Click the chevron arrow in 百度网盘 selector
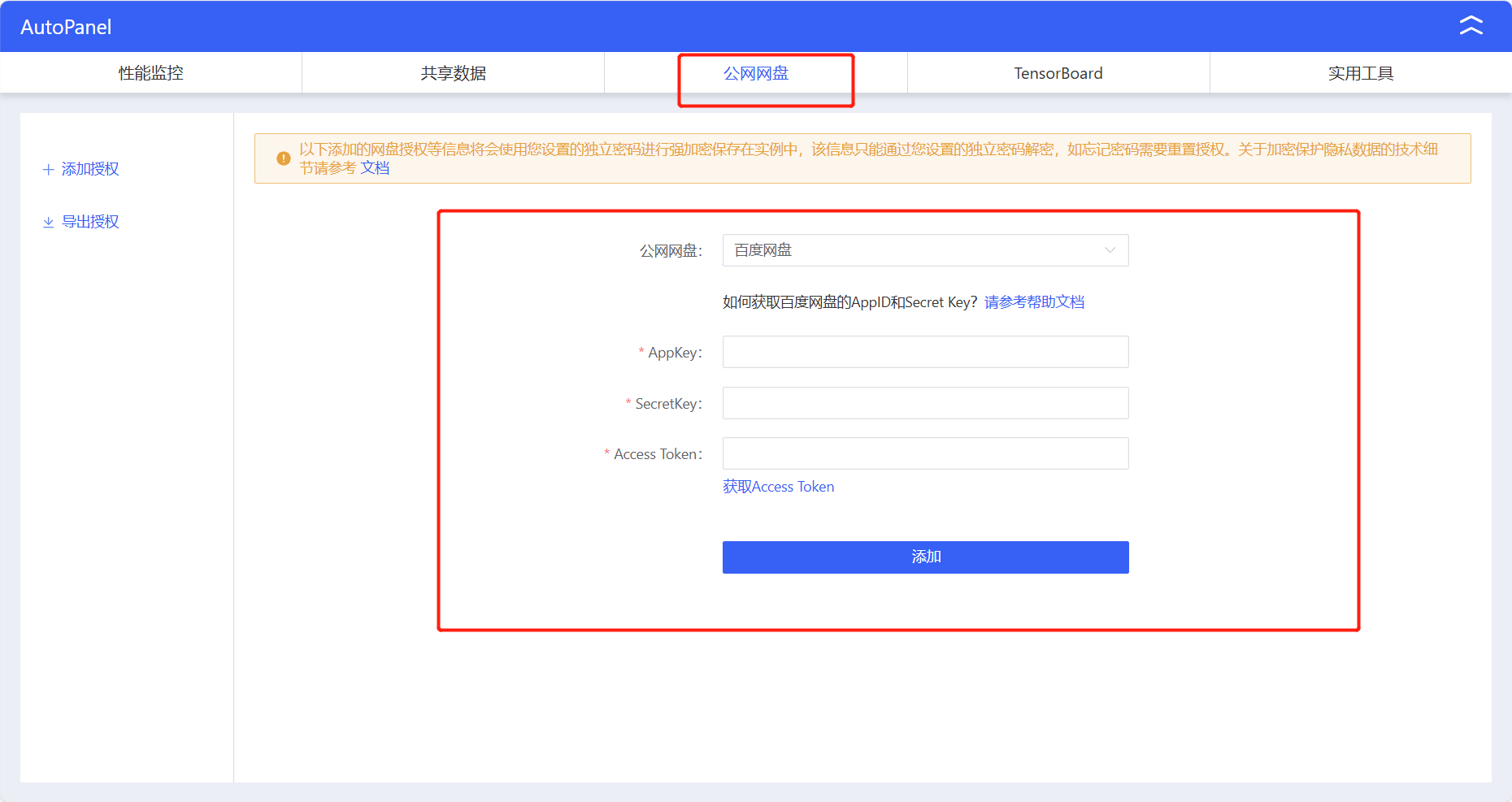The height and width of the screenshot is (802, 1512). point(1110,250)
